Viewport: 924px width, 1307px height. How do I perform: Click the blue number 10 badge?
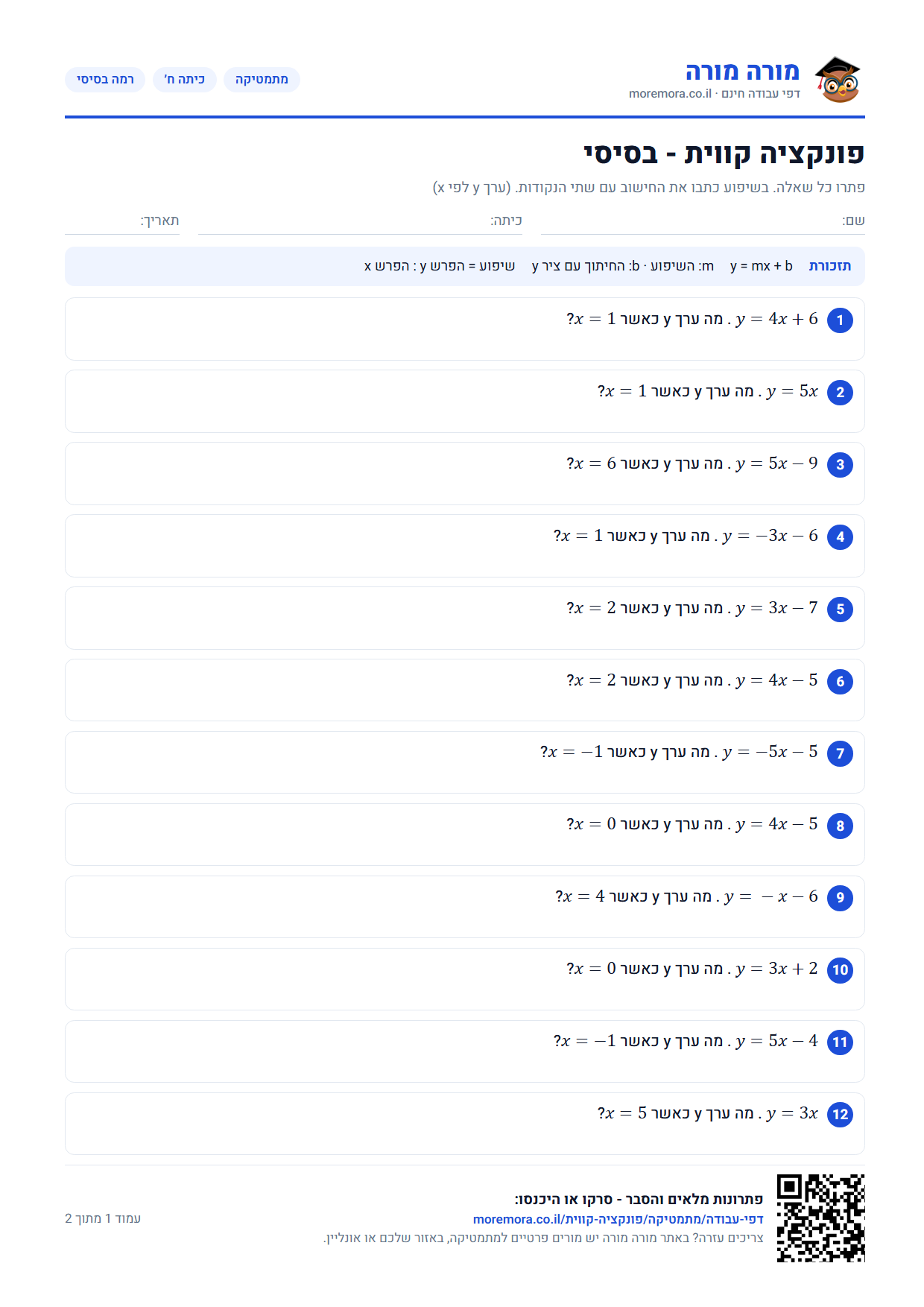point(840,970)
